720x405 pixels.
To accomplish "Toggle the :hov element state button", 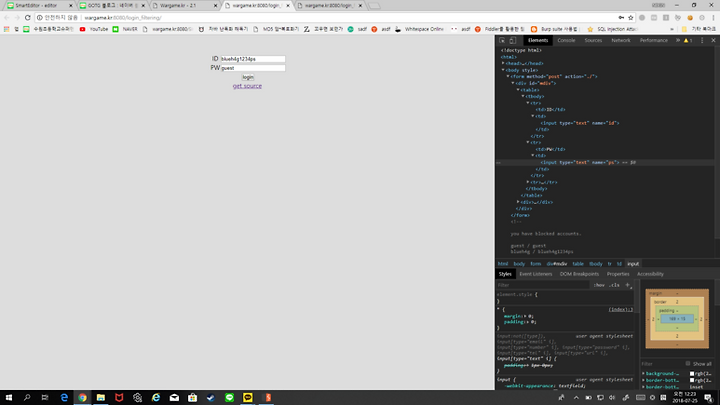I will (x=599, y=285).
